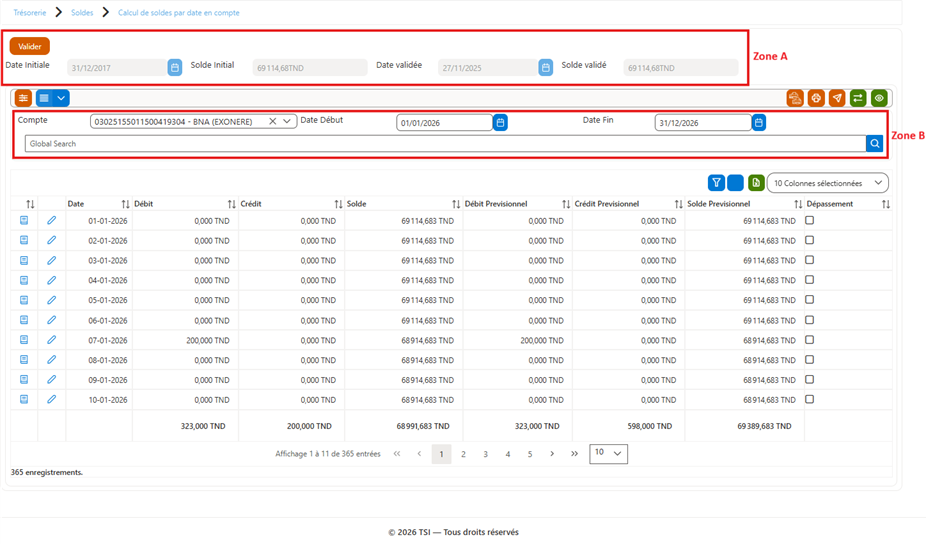926x544 pixels.
Task: Click the orange paper plane send icon
Action: coord(837,98)
